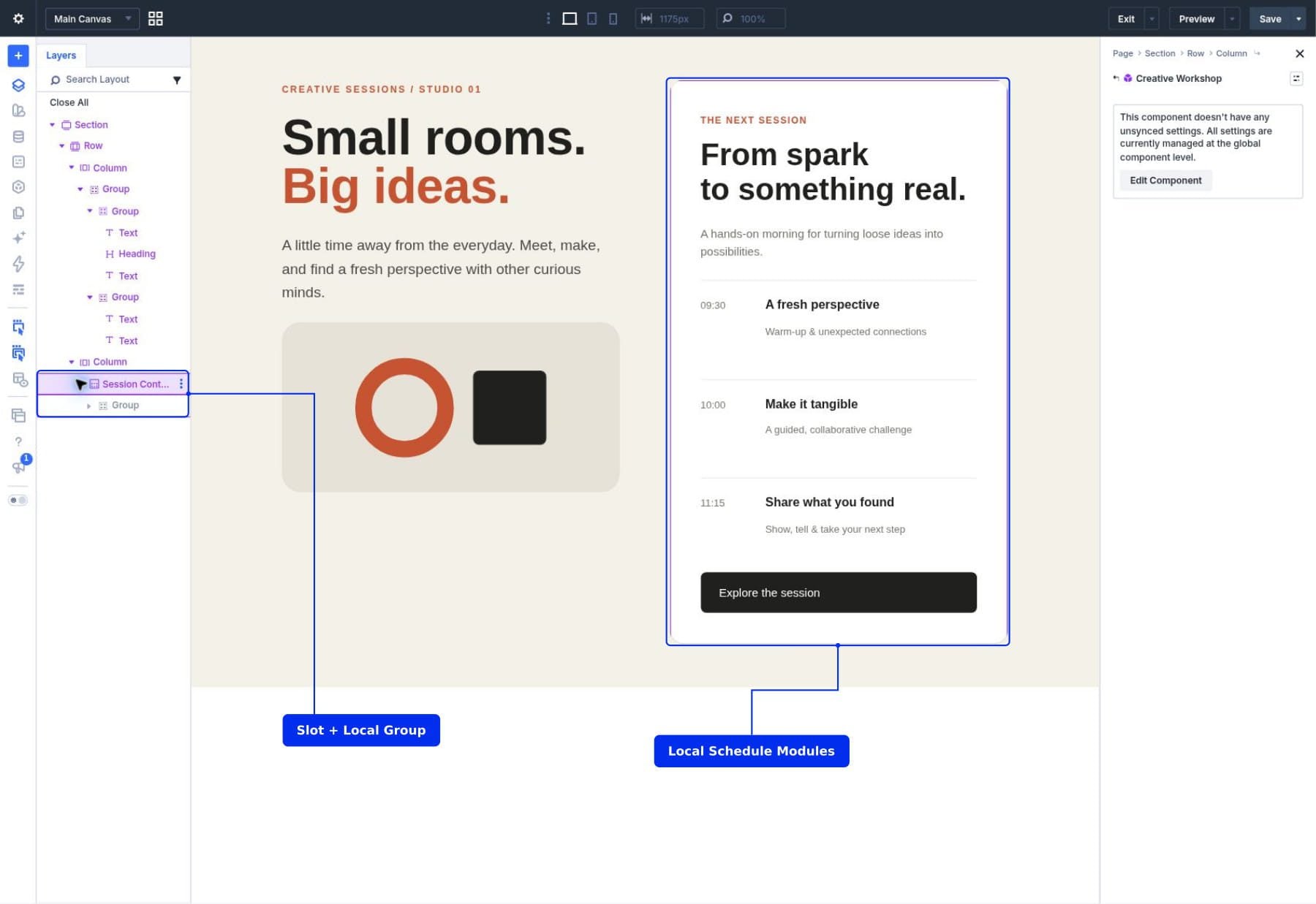Switch to the tablet view icon
The width and height of the screenshot is (1316, 904).
592,19
